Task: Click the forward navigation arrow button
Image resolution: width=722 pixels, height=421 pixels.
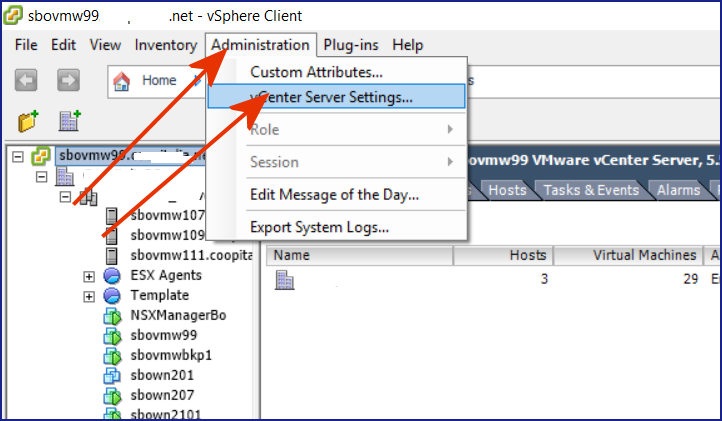Action: pos(68,80)
